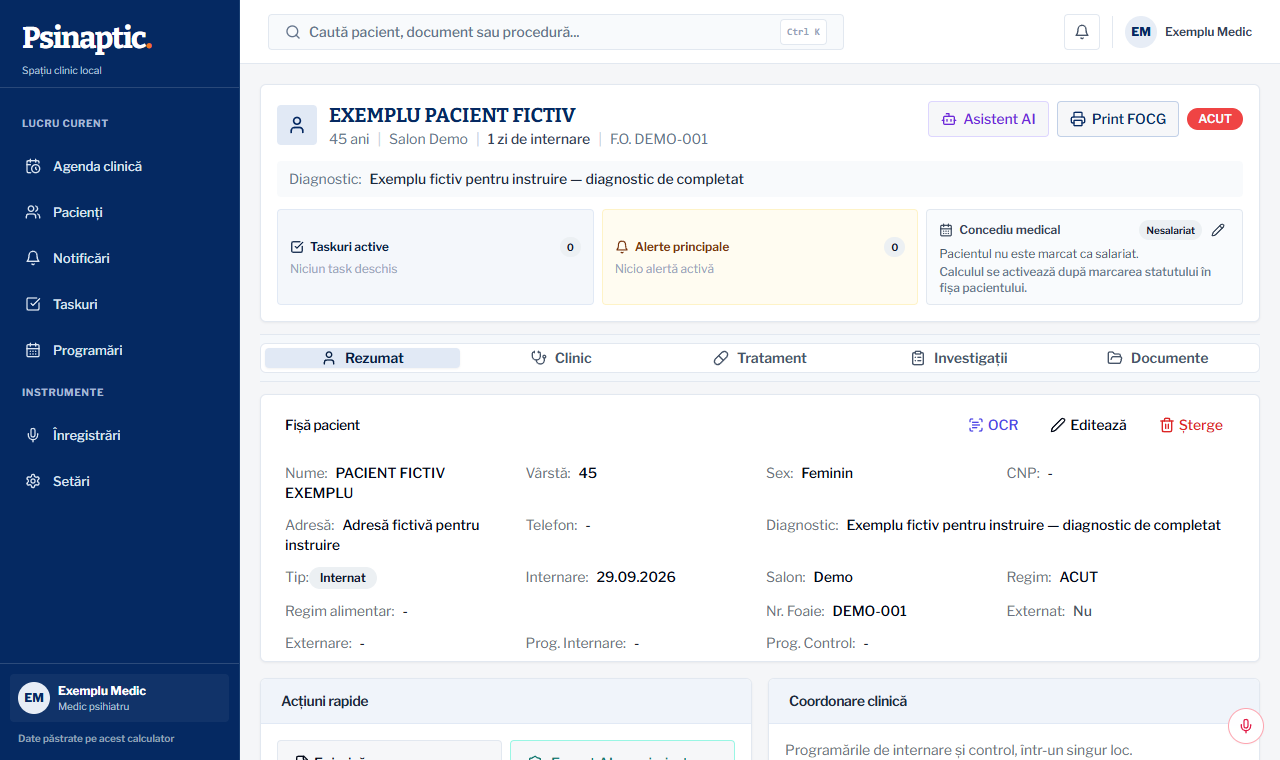Click the pencil icon in Concediu medical card
1280x760 pixels.
(x=1218, y=230)
